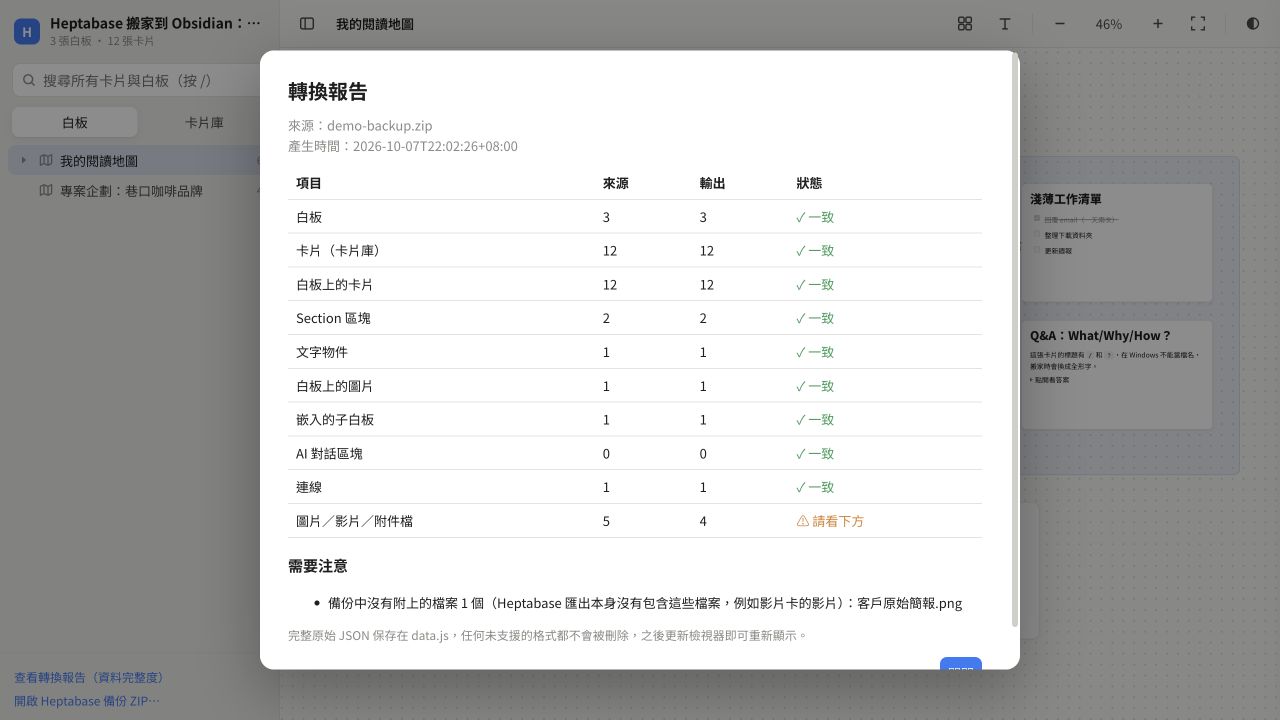Click the 嵌入的子白板 row label
Image resolution: width=1280 pixels, height=720 pixels.
335,419
